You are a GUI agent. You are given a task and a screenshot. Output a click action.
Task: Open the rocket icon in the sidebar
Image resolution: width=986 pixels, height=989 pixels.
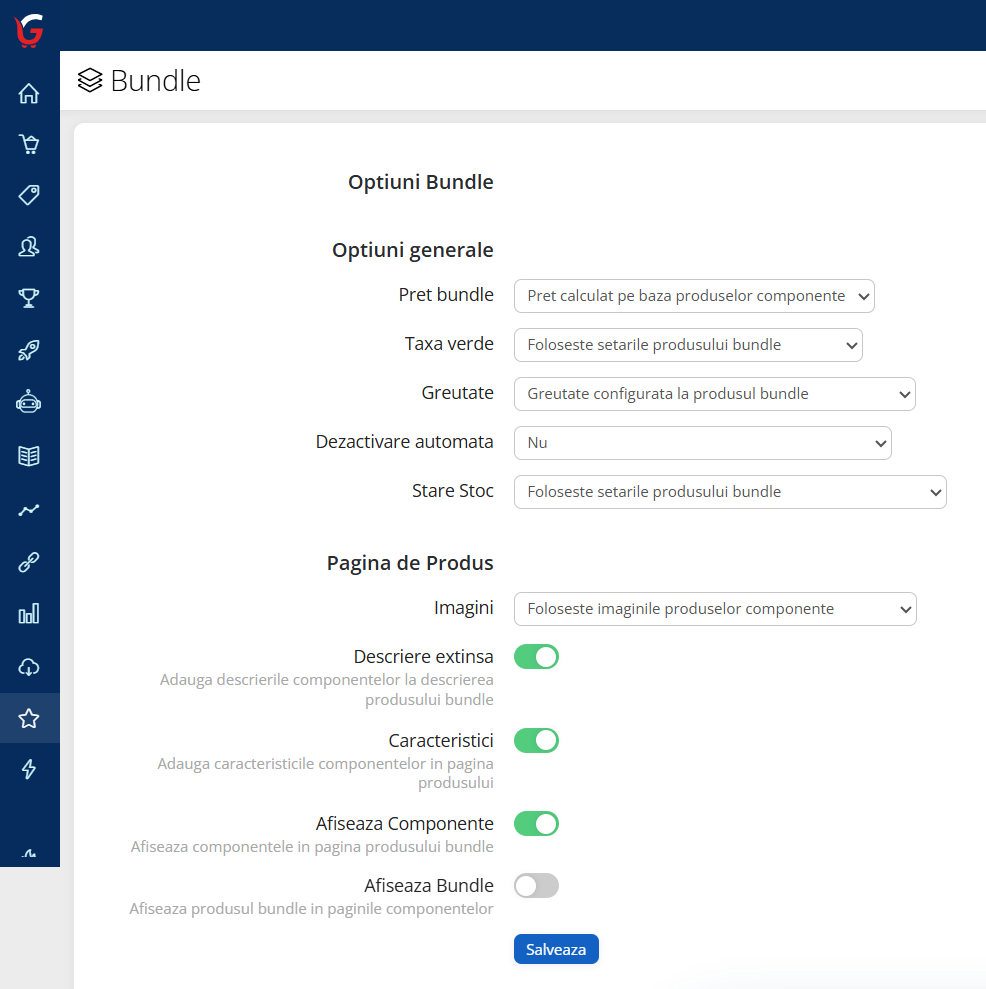click(x=29, y=350)
